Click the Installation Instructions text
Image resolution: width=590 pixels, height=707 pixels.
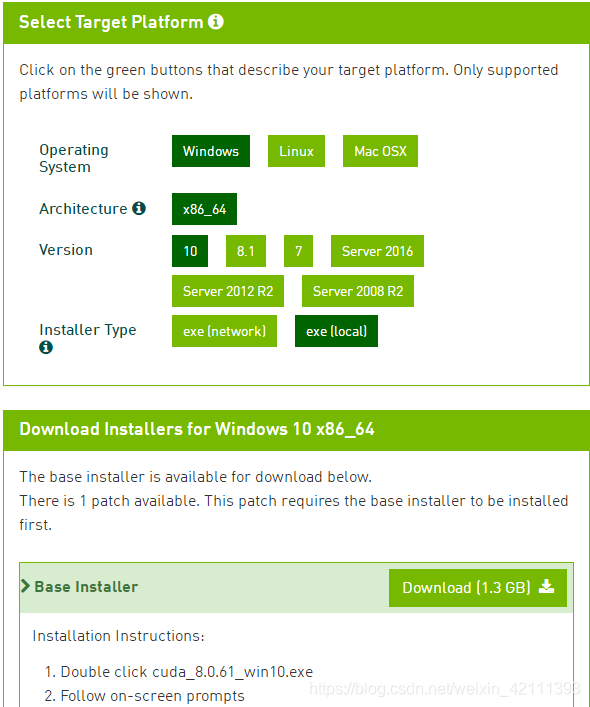point(118,636)
